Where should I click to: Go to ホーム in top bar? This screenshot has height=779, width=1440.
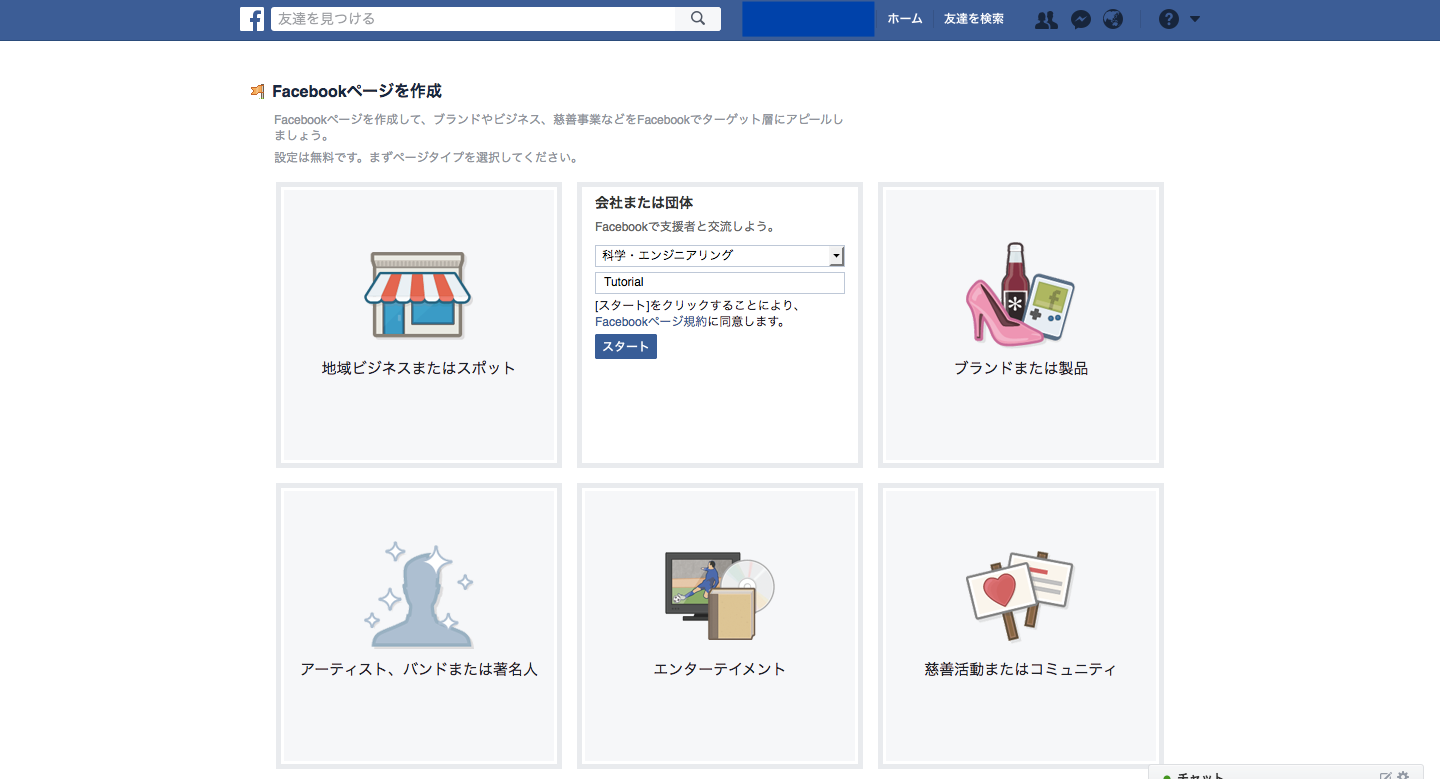pos(905,19)
